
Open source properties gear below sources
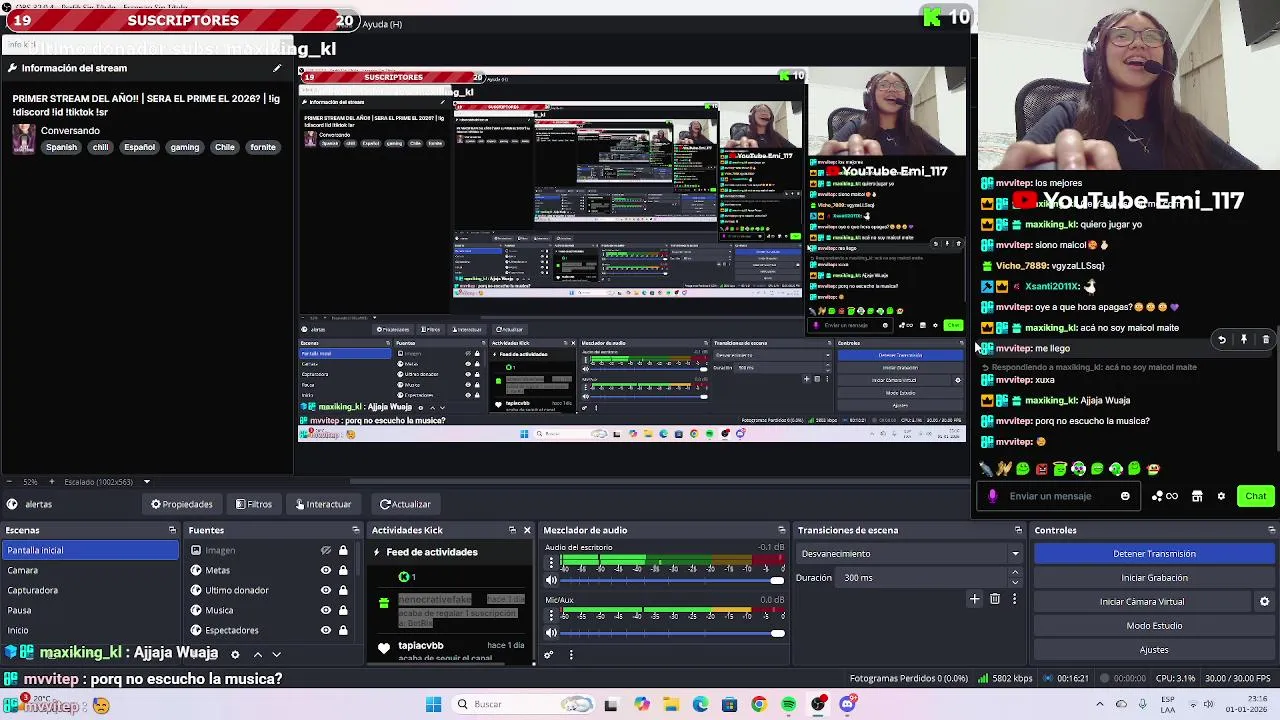point(235,654)
